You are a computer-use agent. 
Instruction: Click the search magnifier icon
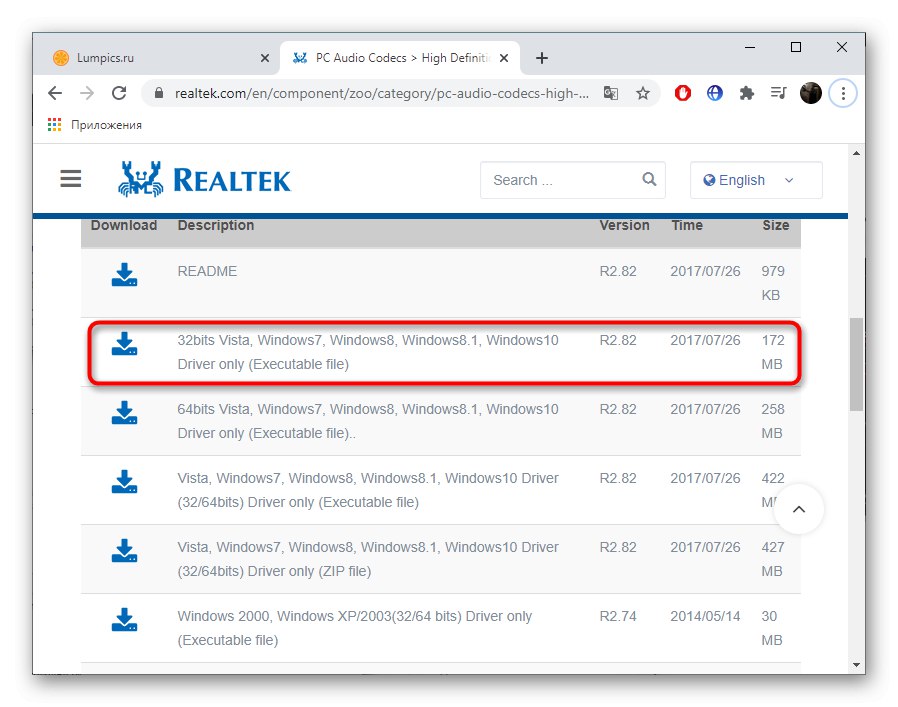point(649,179)
